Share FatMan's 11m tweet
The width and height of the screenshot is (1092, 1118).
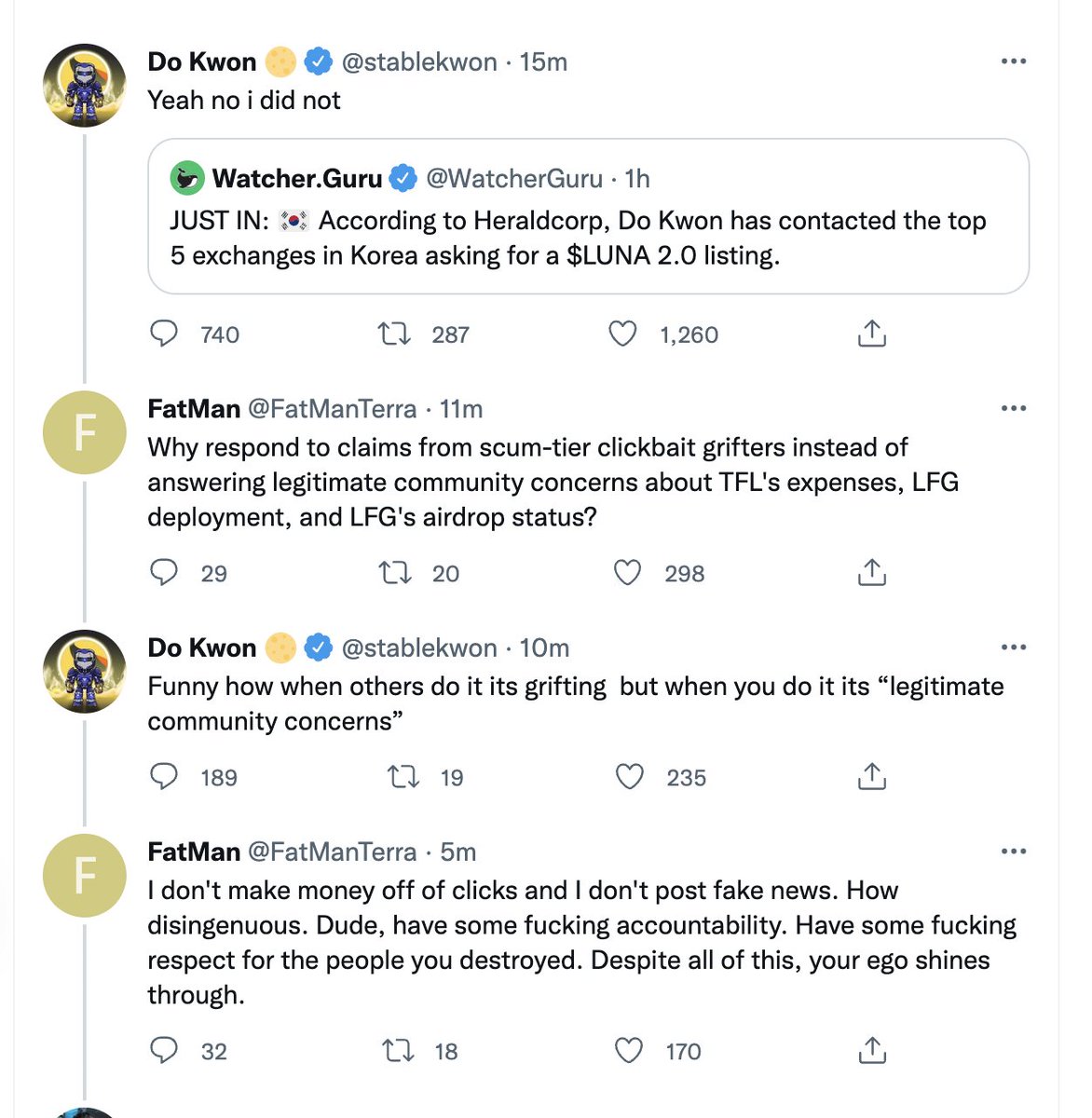(871, 572)
